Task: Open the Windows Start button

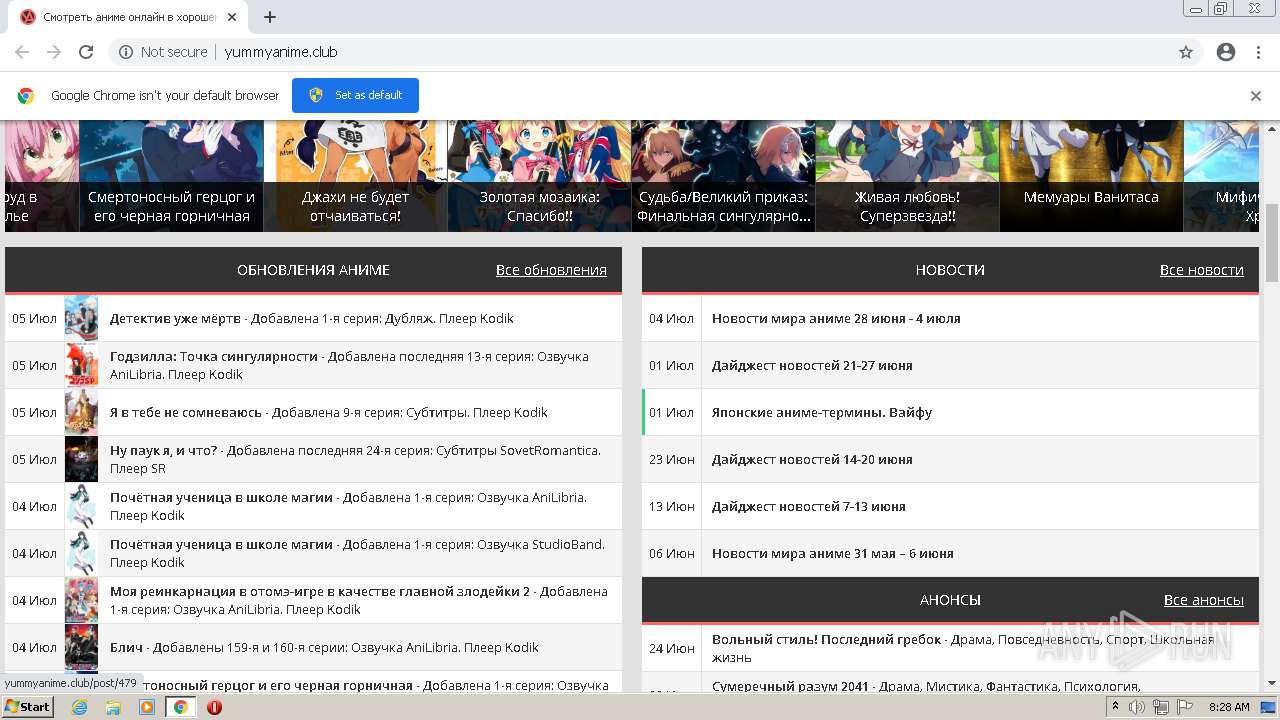Action: (27, 707)
